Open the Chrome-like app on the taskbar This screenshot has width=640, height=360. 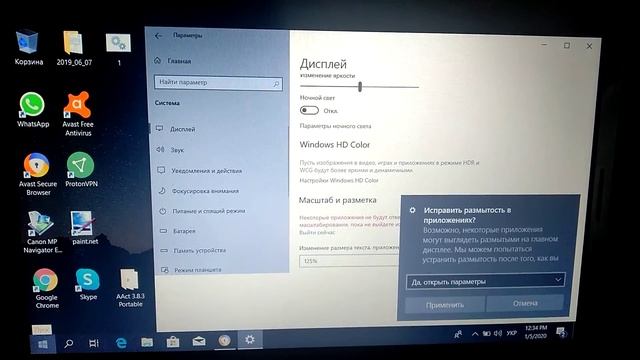pyautogui.click(x=224, y=340)
